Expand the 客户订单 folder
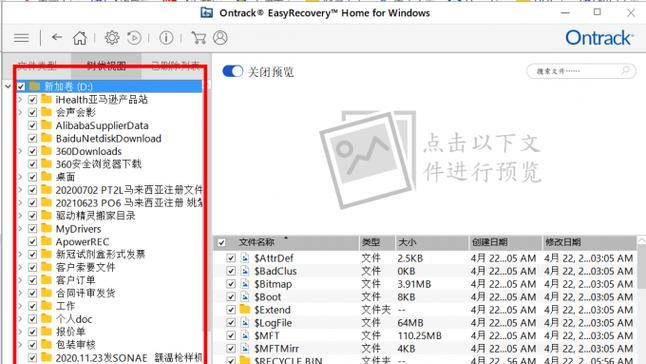The height and width of the screenshot is (364, 646). (x=20, y=280)
